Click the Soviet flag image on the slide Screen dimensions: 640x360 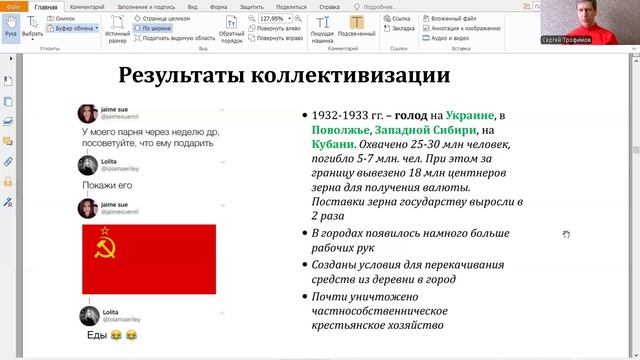point(149,259)
